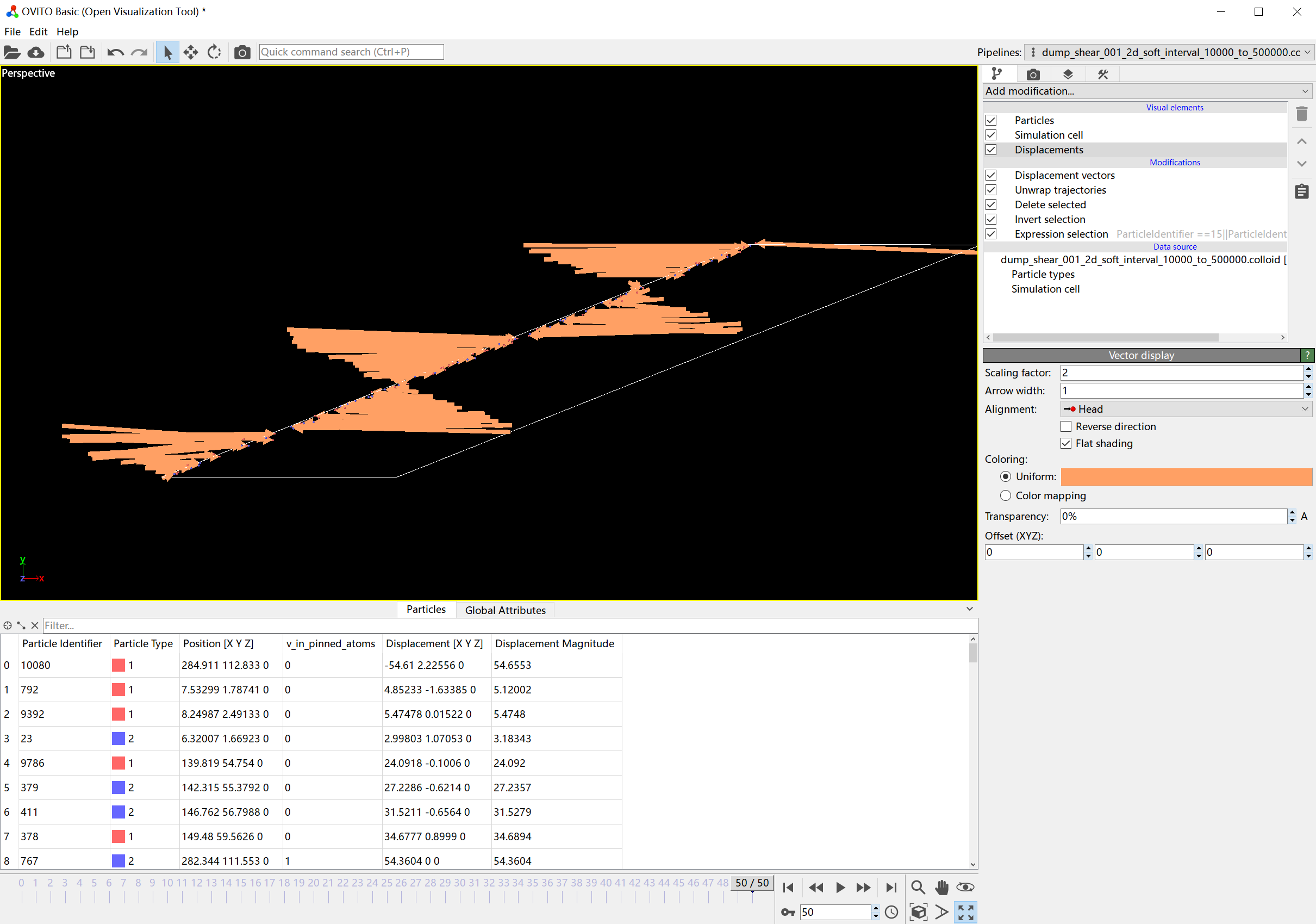
Task: Click the Render active viewport camera icon
Action: tap(242, 52)
